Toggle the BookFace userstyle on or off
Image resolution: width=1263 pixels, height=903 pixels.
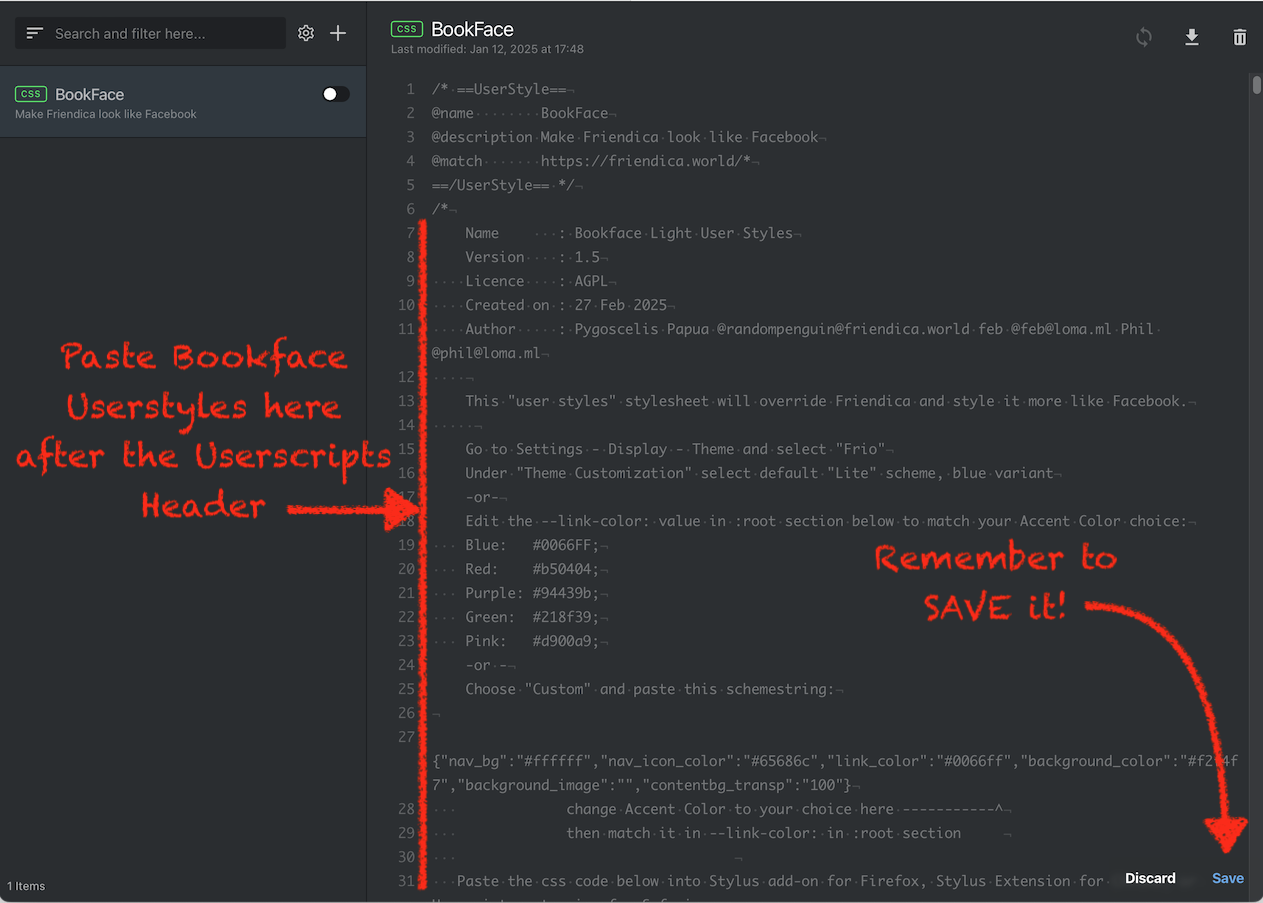[336, 94]
